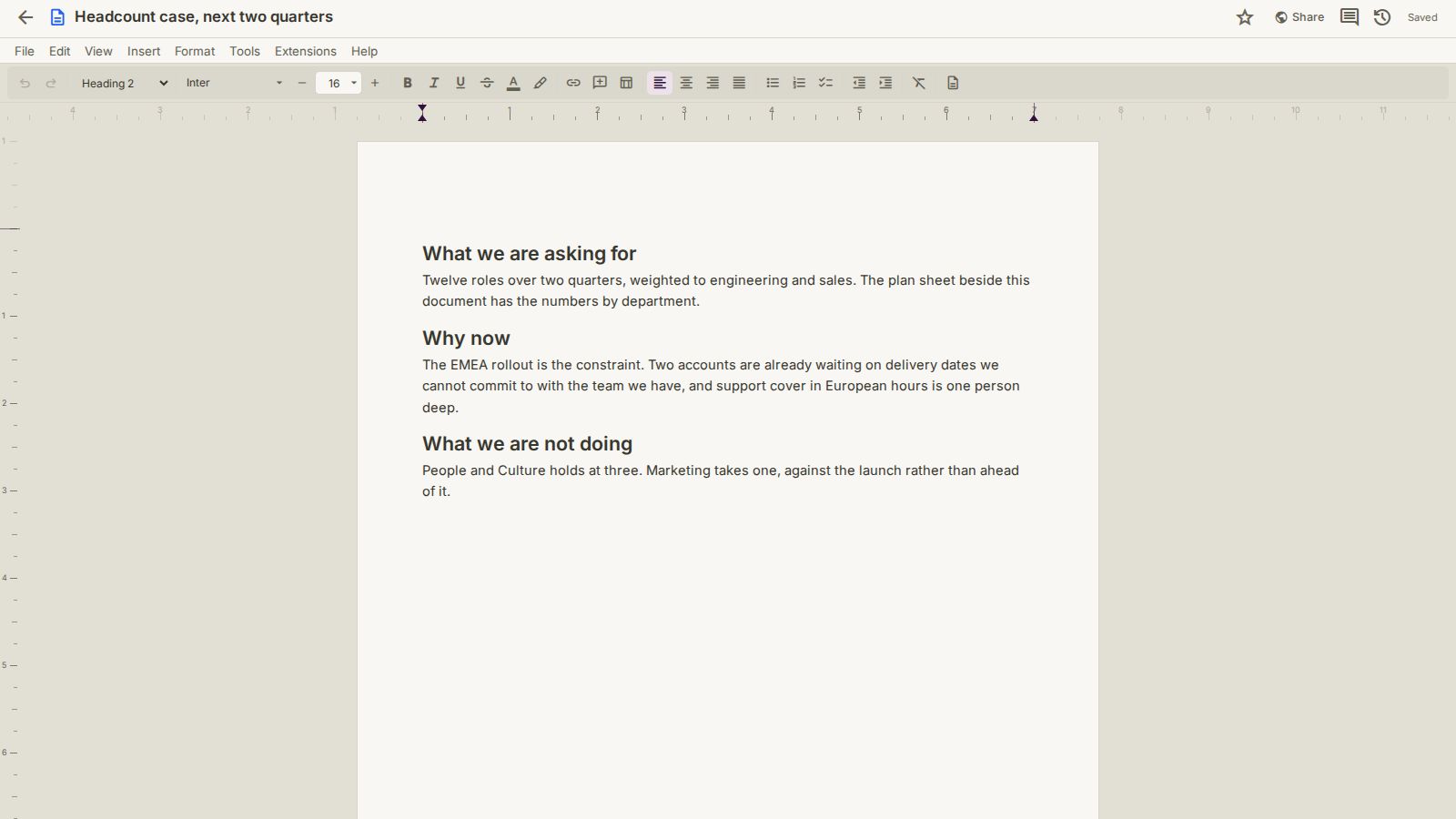Click the 'Why now' heading
Screen dimensions: 1456x819
point(466,339)
